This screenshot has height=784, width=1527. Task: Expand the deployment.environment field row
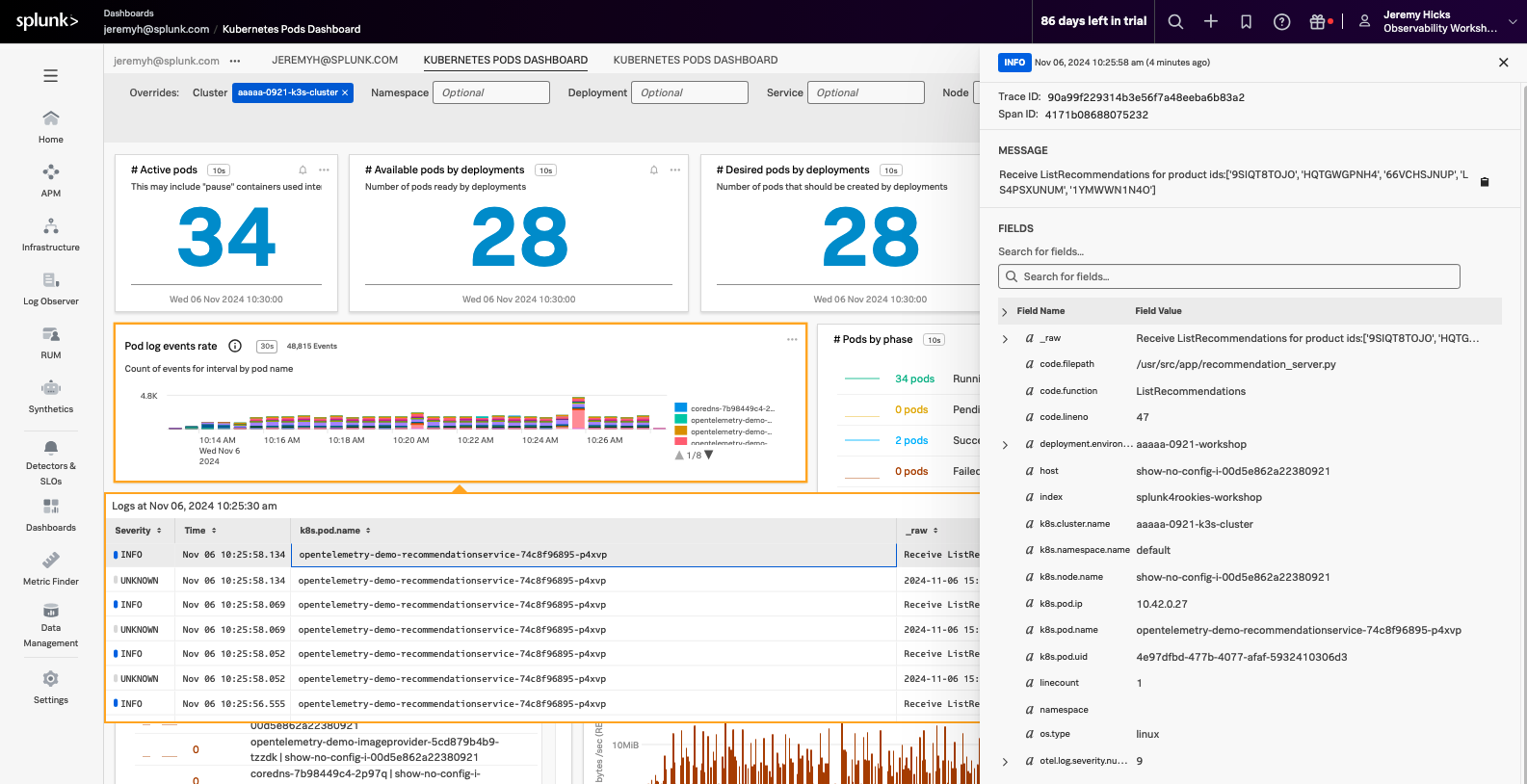coord(1005,445)
